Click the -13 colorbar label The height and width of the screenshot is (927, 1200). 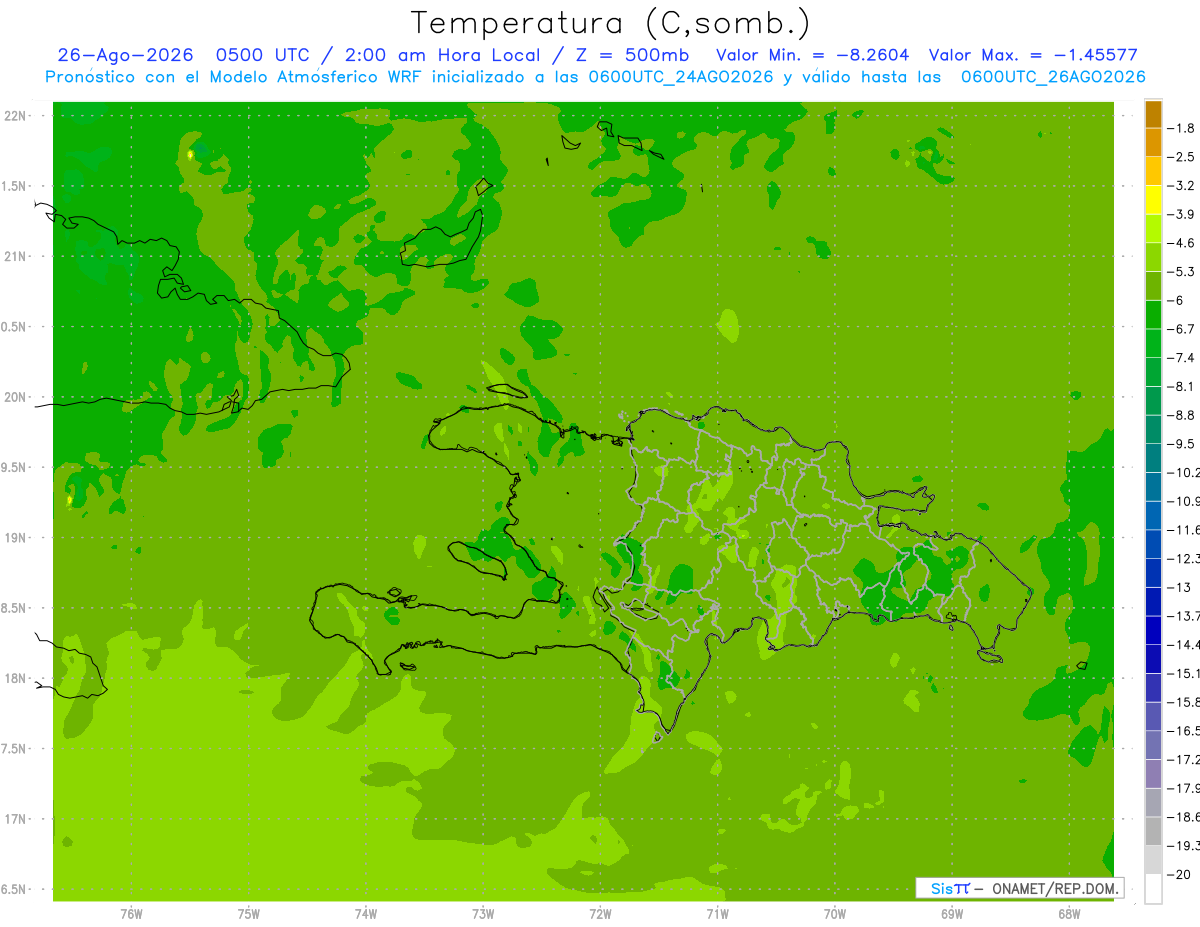click(1179, 587)
